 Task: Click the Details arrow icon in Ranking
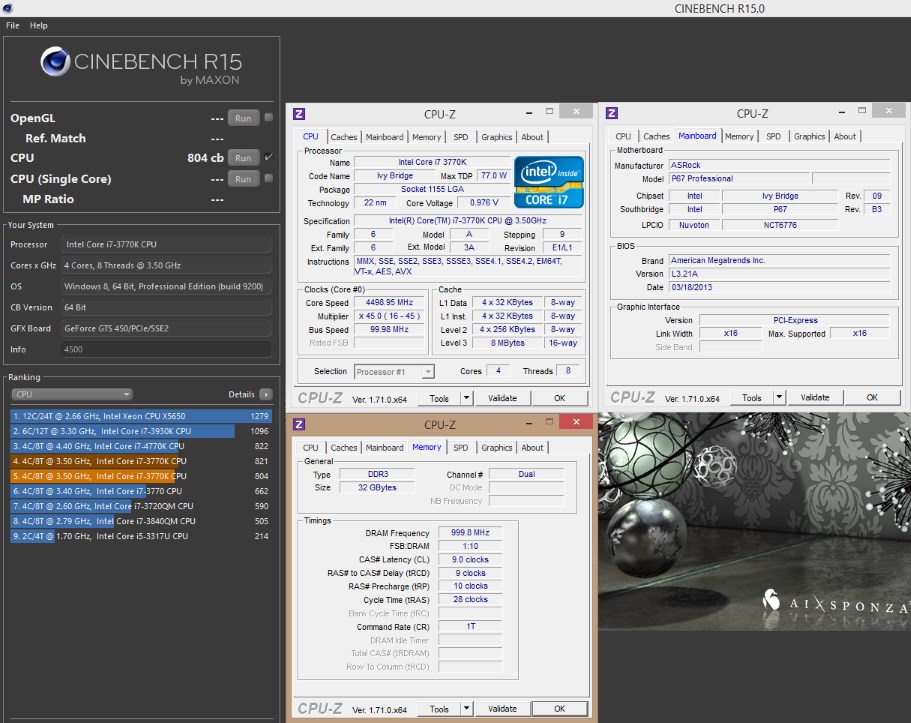click(266, 394)
